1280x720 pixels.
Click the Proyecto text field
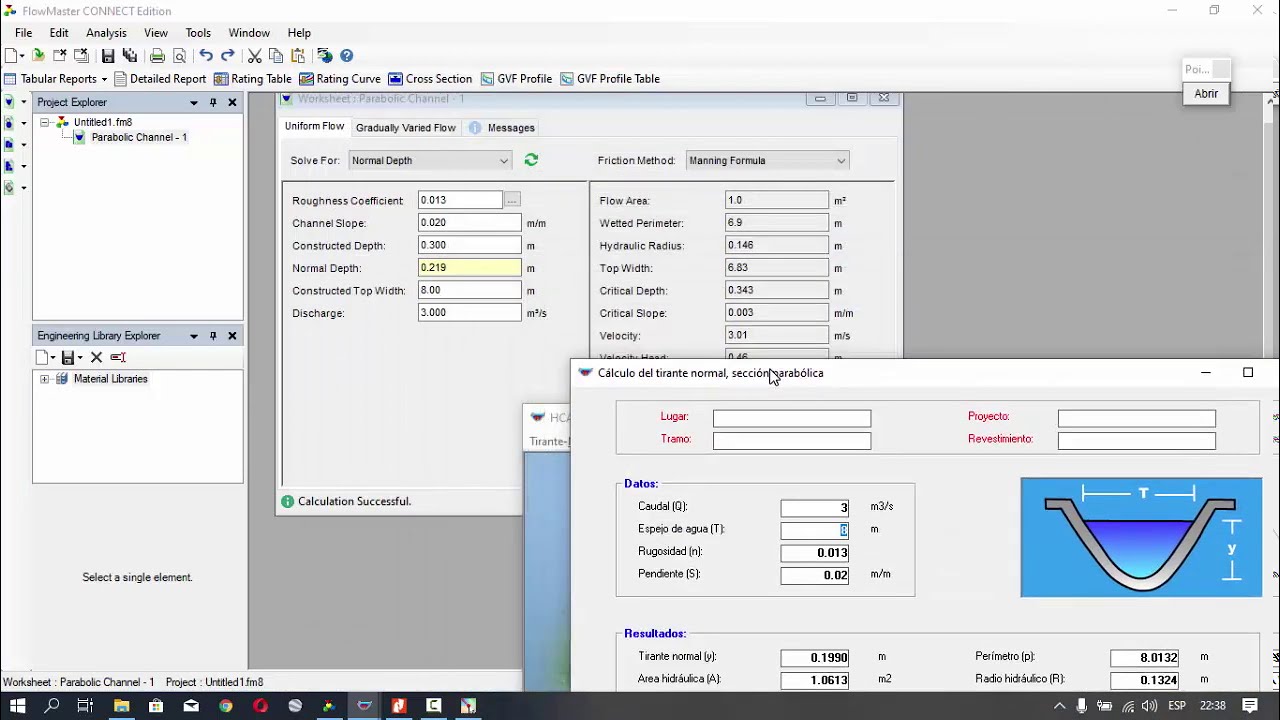[x=1137, y=418]
